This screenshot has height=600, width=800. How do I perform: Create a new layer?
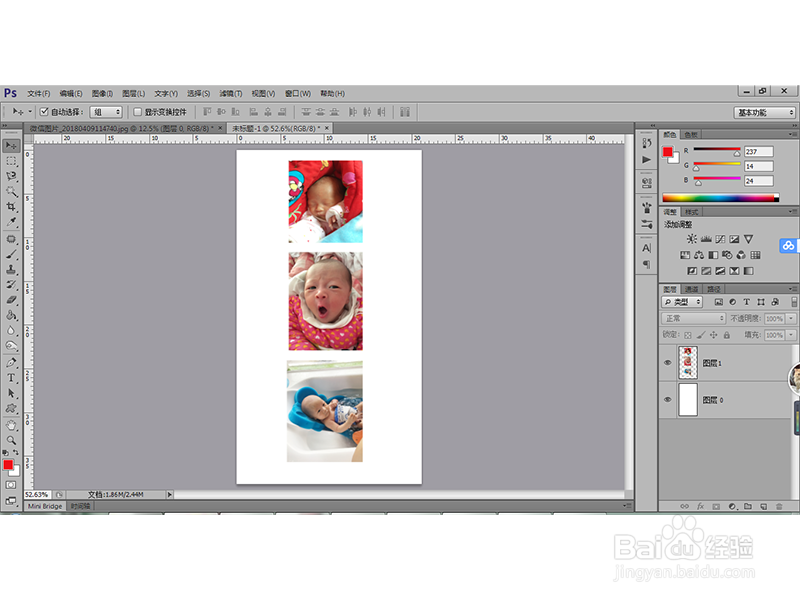763,506
